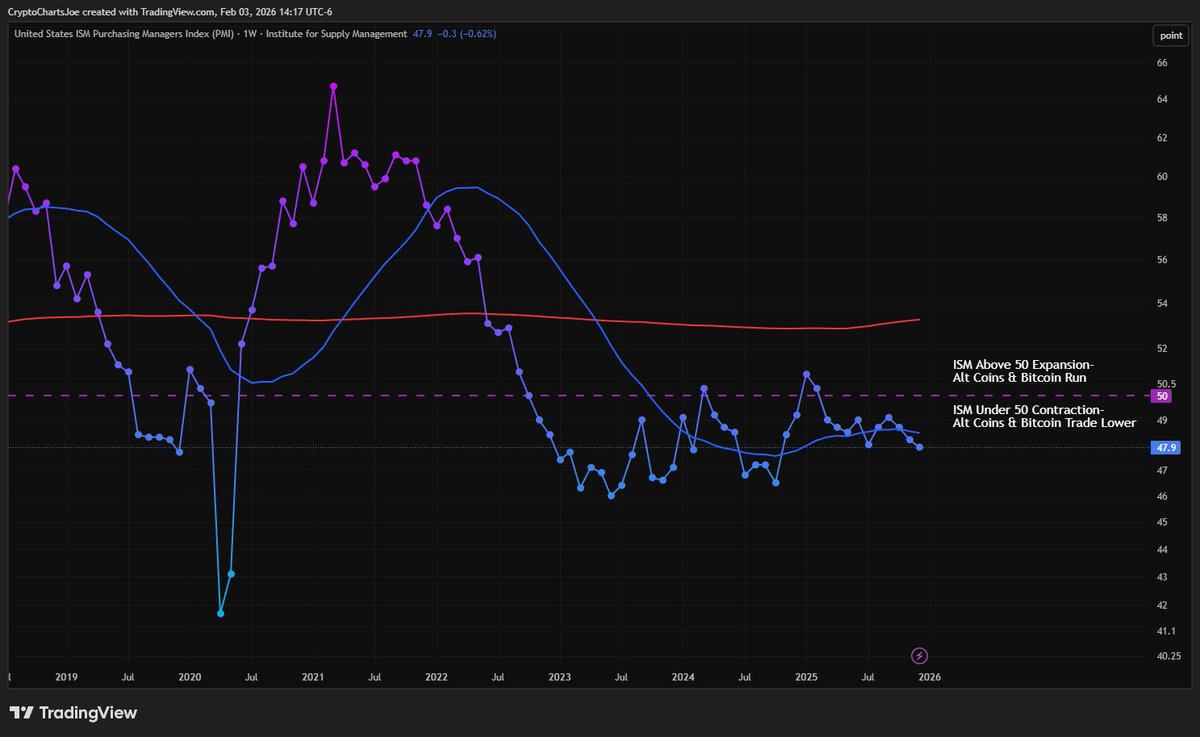Screen dimensions: 1200x737
Task: Click the 2025 label on time axis
Action: (806, 677)
